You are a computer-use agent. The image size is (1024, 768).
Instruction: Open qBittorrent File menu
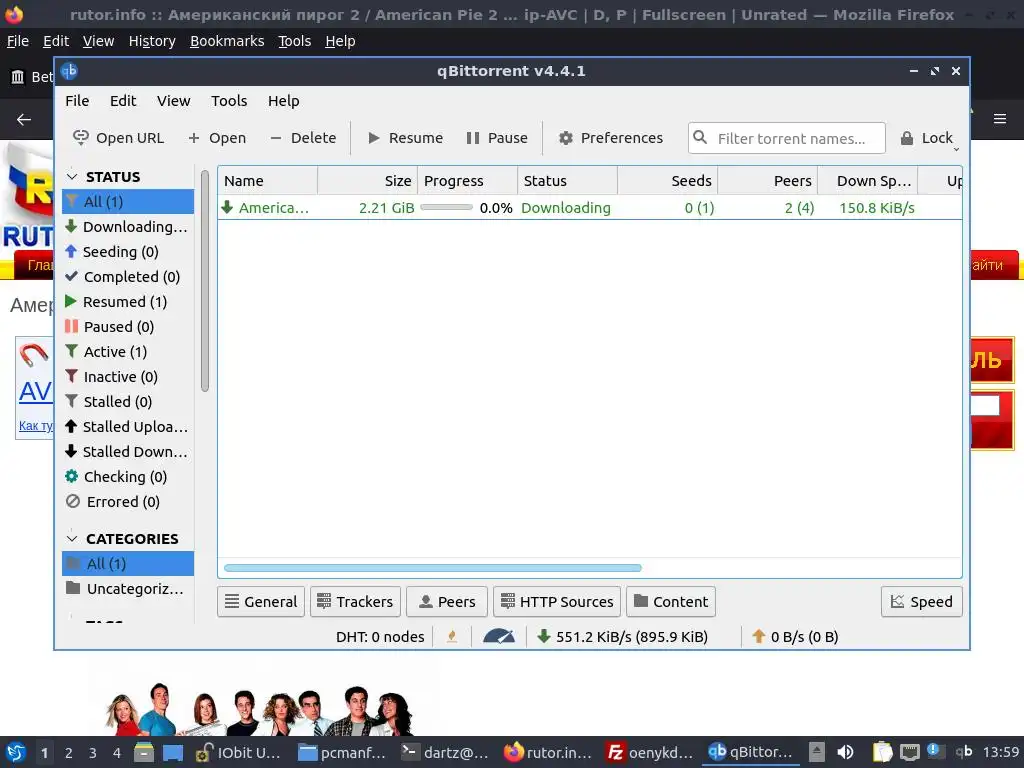pos(77,101)
